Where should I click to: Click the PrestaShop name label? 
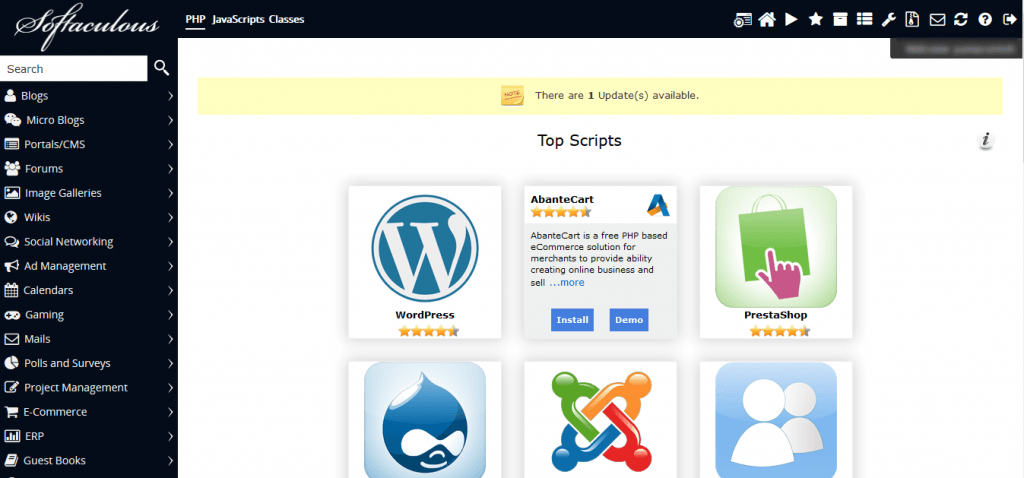[x=776, y=315]
